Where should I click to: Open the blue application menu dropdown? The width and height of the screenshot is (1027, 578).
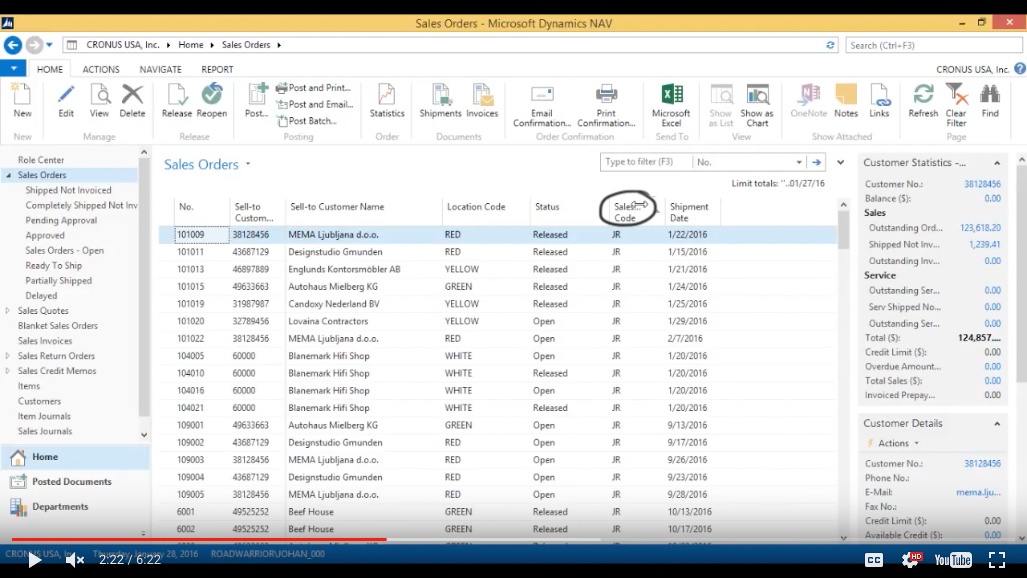click(x=13, y=68)
